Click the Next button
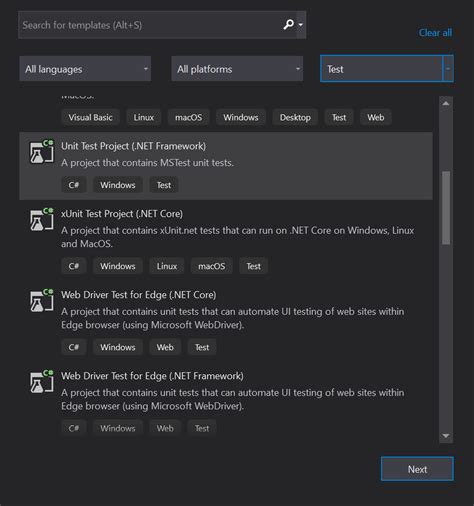 [417, 469]
